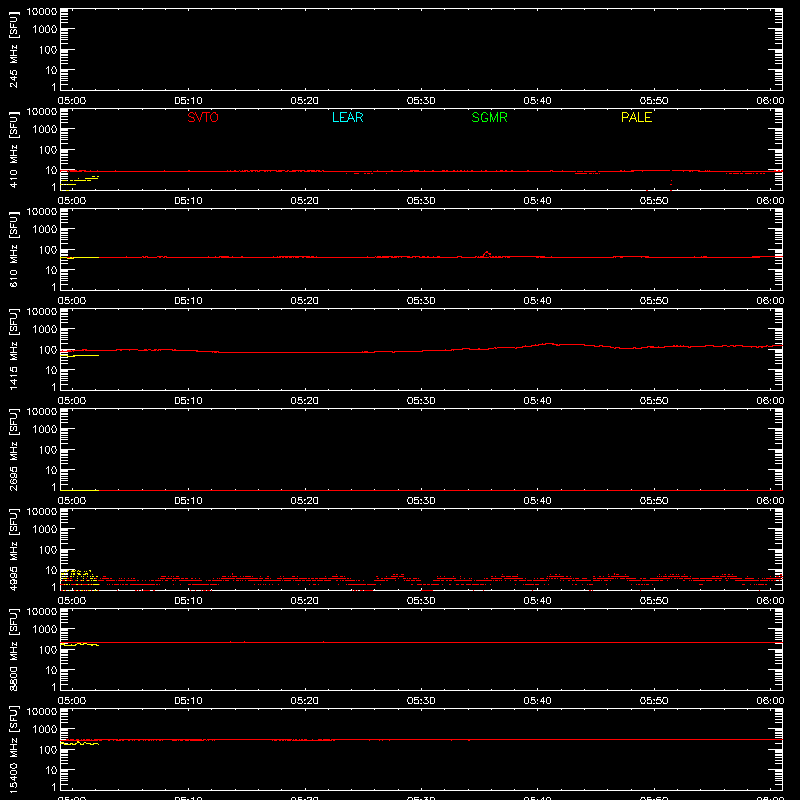This screenshot has height=800, width=800.
Task: Click the 100 tick label of the 4995 MHz panel
Action: 48,550
